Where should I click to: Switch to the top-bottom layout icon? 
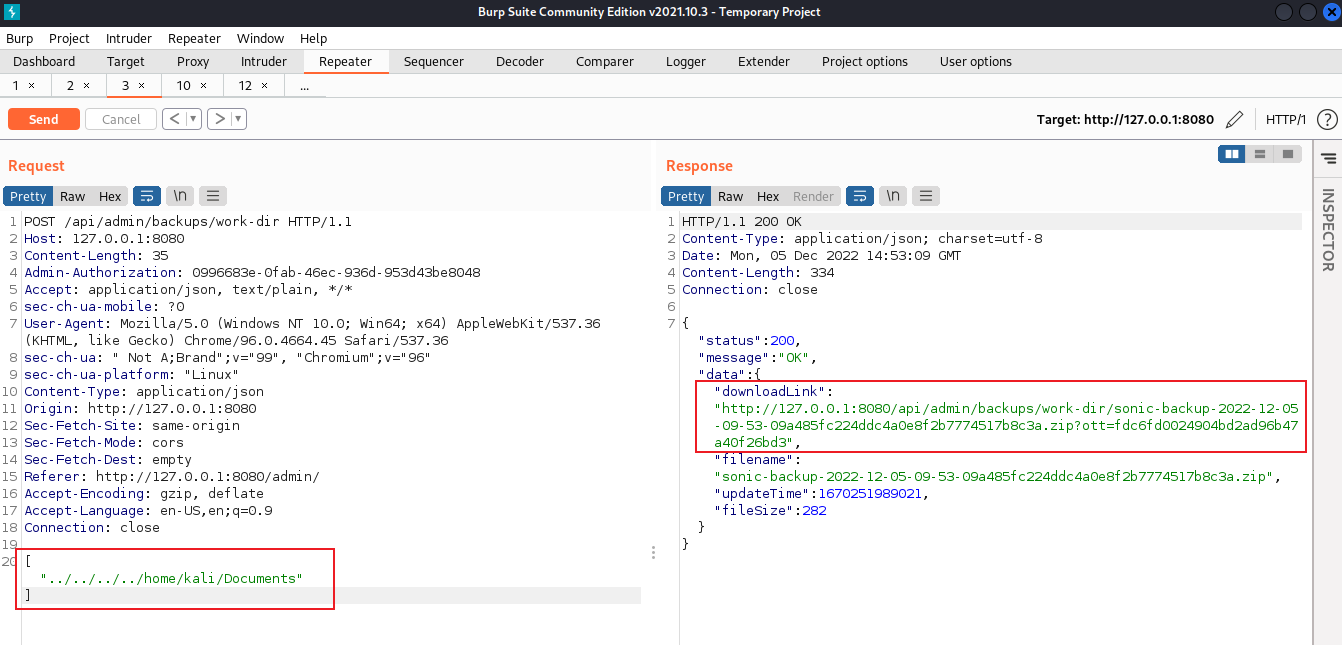(x=1260, y=154)
